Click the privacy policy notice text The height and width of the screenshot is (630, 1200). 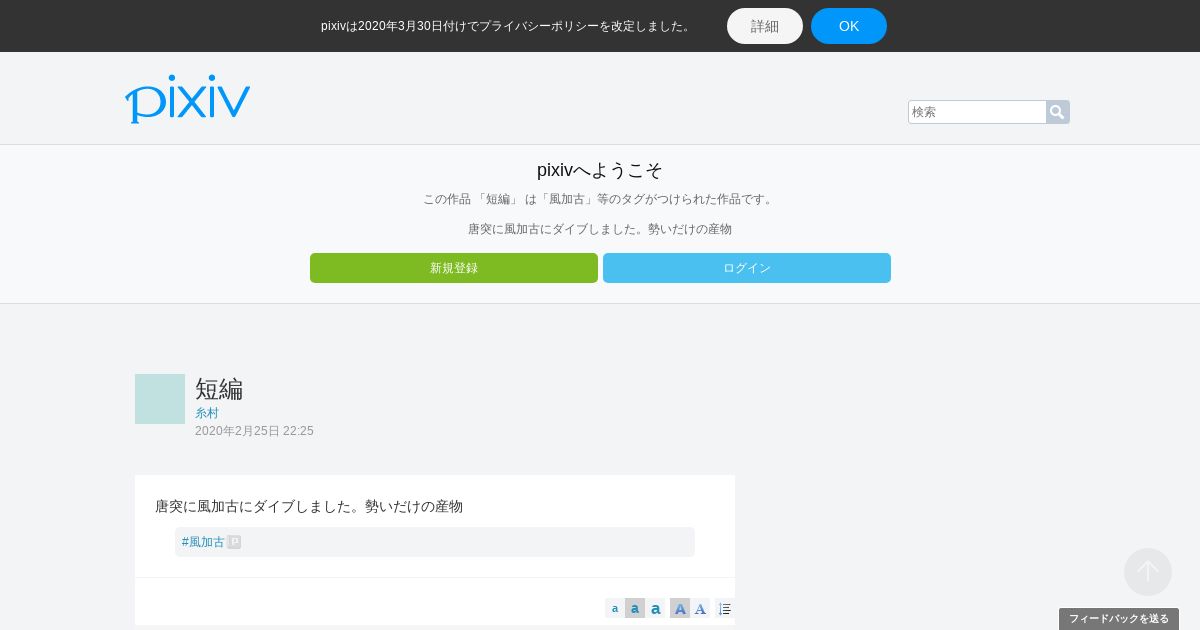coord(508,26)
